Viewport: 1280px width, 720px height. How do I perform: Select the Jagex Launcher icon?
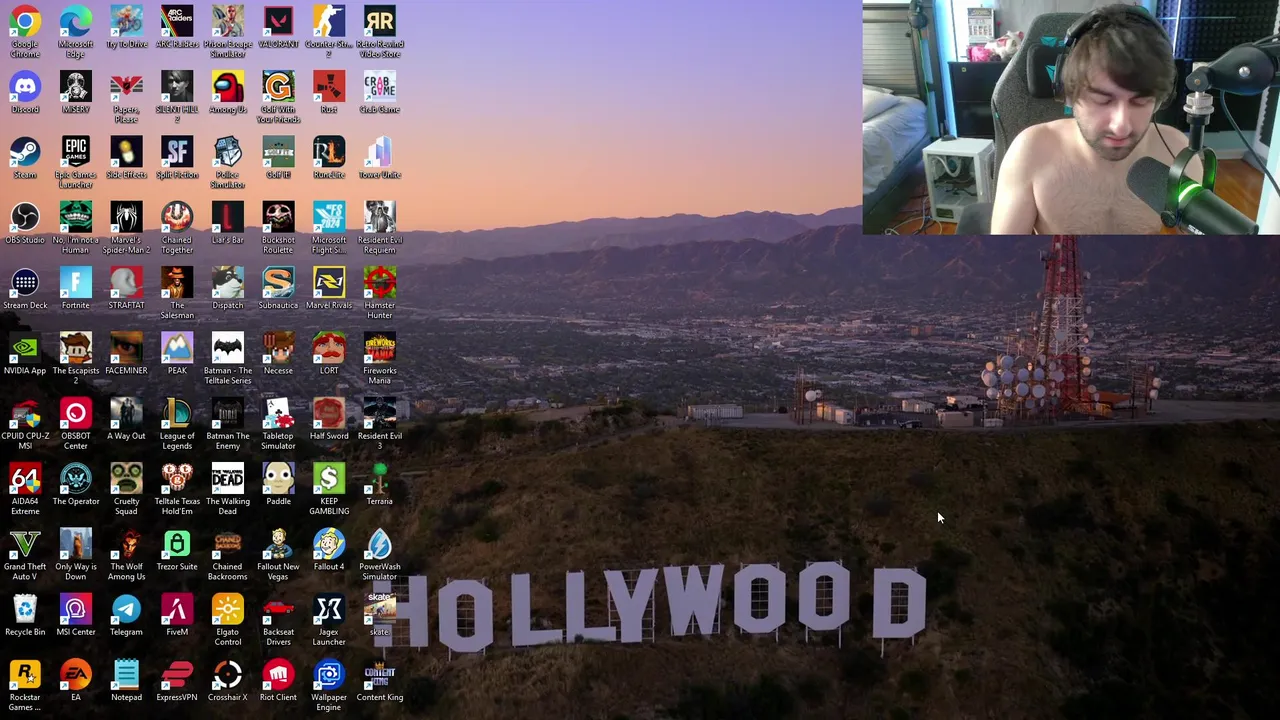(329, 608)
